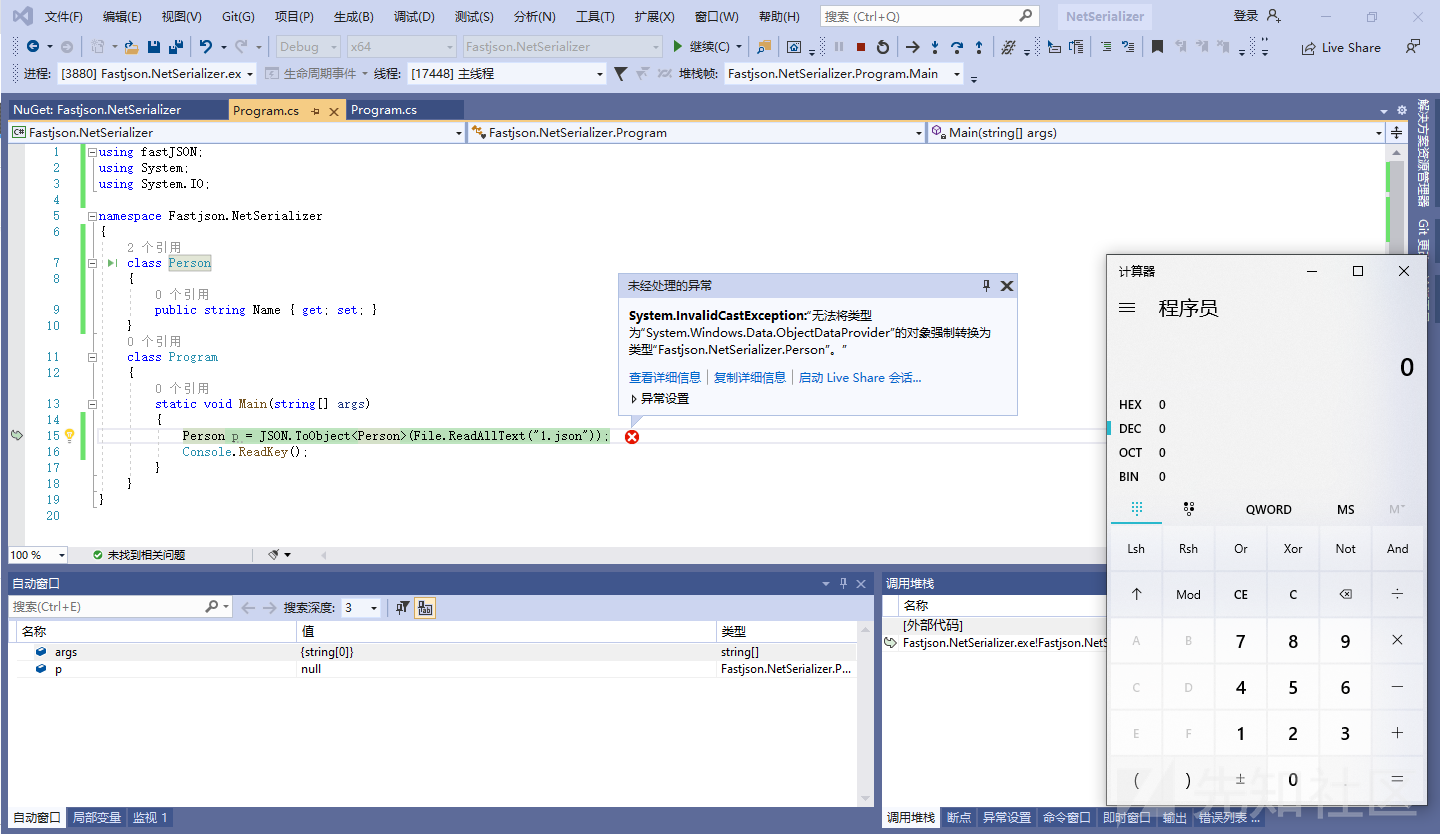Click the lightbulb quick actions icon
Viewport: 1440px width, 834px height.
70,436
